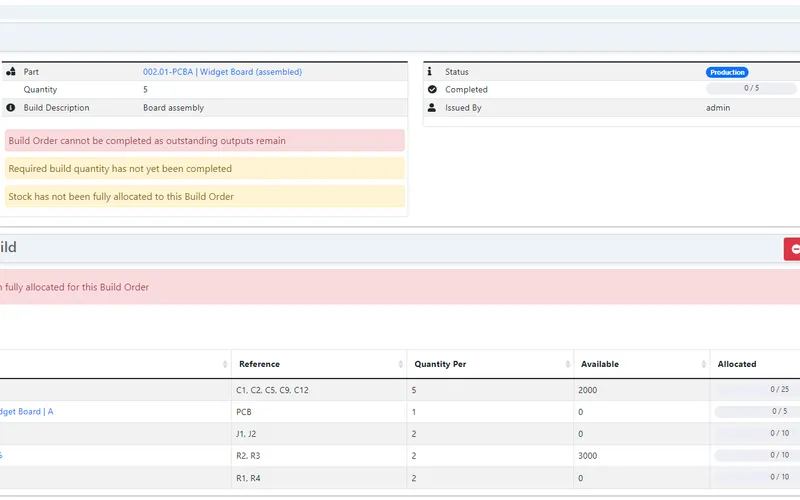
Task: Open the 002.01-PCBA Widget Board (assembled) link
Action: [x=222, y=72]
